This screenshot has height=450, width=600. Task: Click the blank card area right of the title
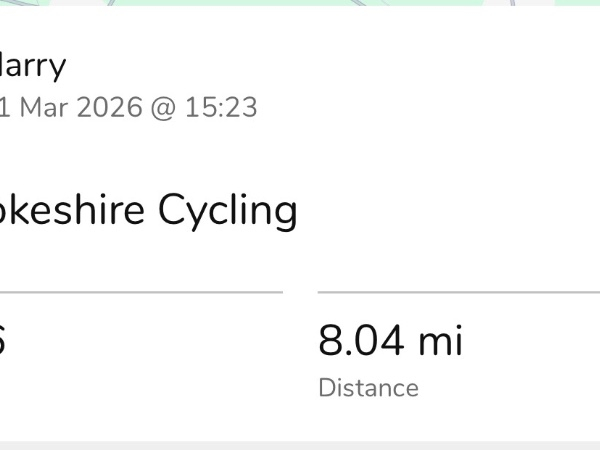point(448,210)
